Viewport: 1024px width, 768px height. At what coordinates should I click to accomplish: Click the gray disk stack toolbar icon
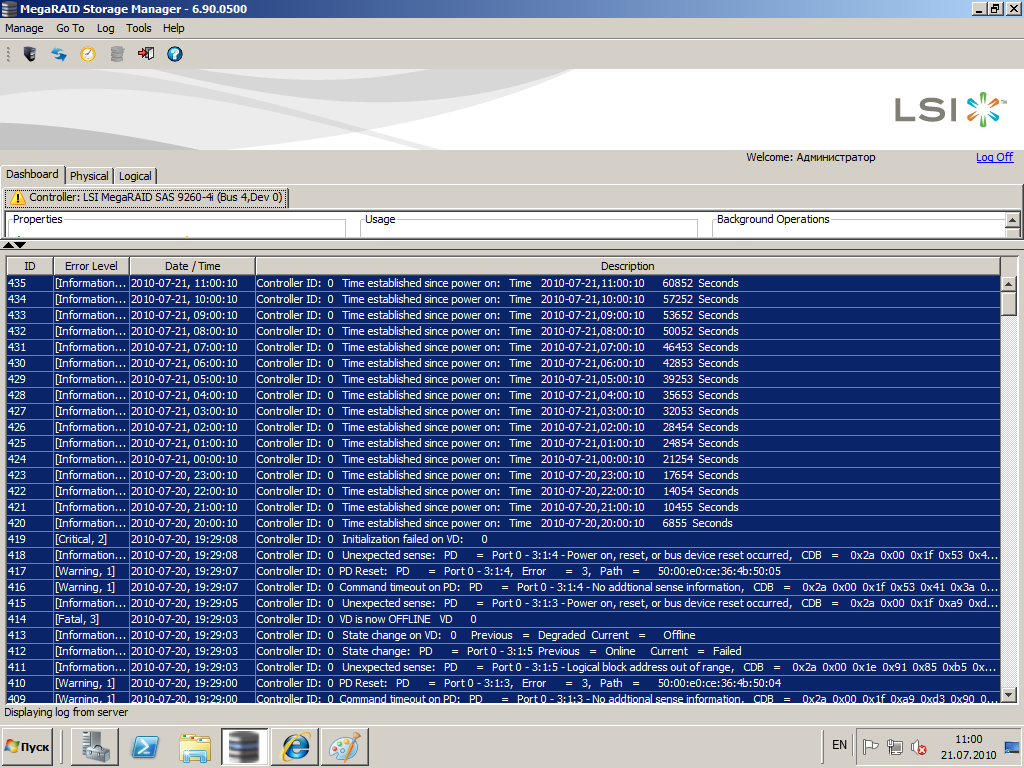[117, 54]
